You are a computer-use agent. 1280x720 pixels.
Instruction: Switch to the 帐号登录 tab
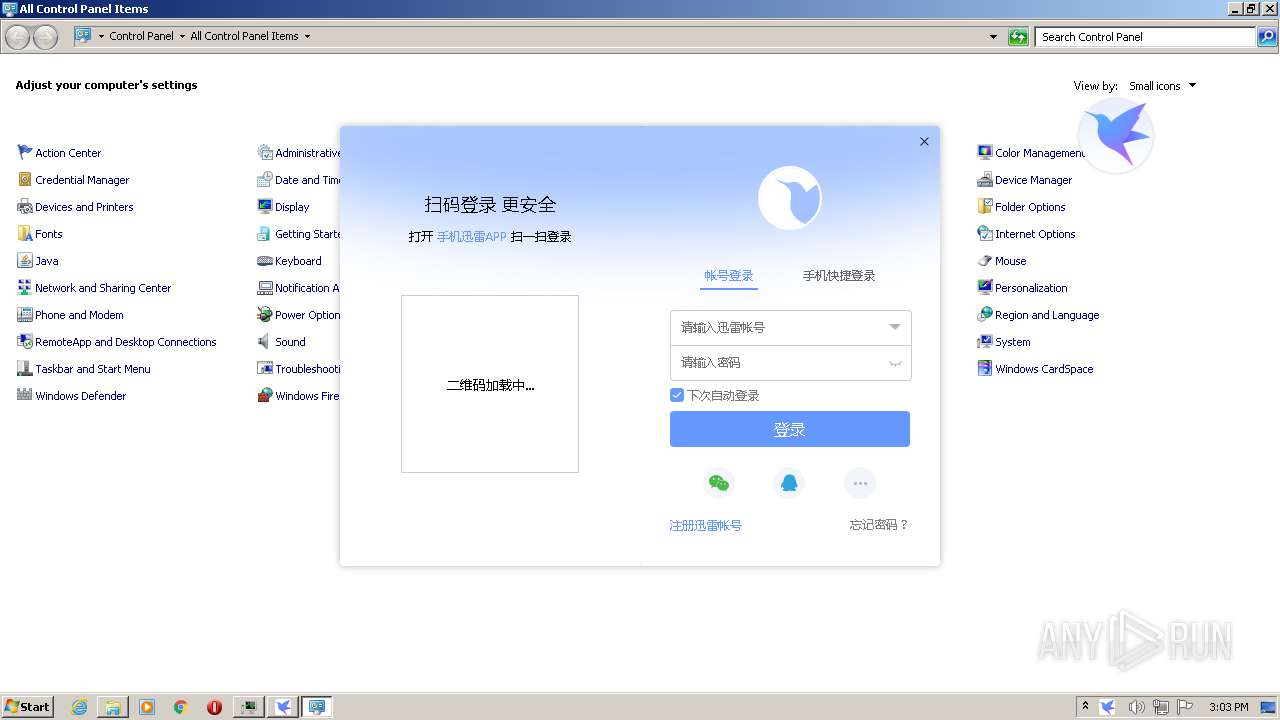tap(728, 276)
